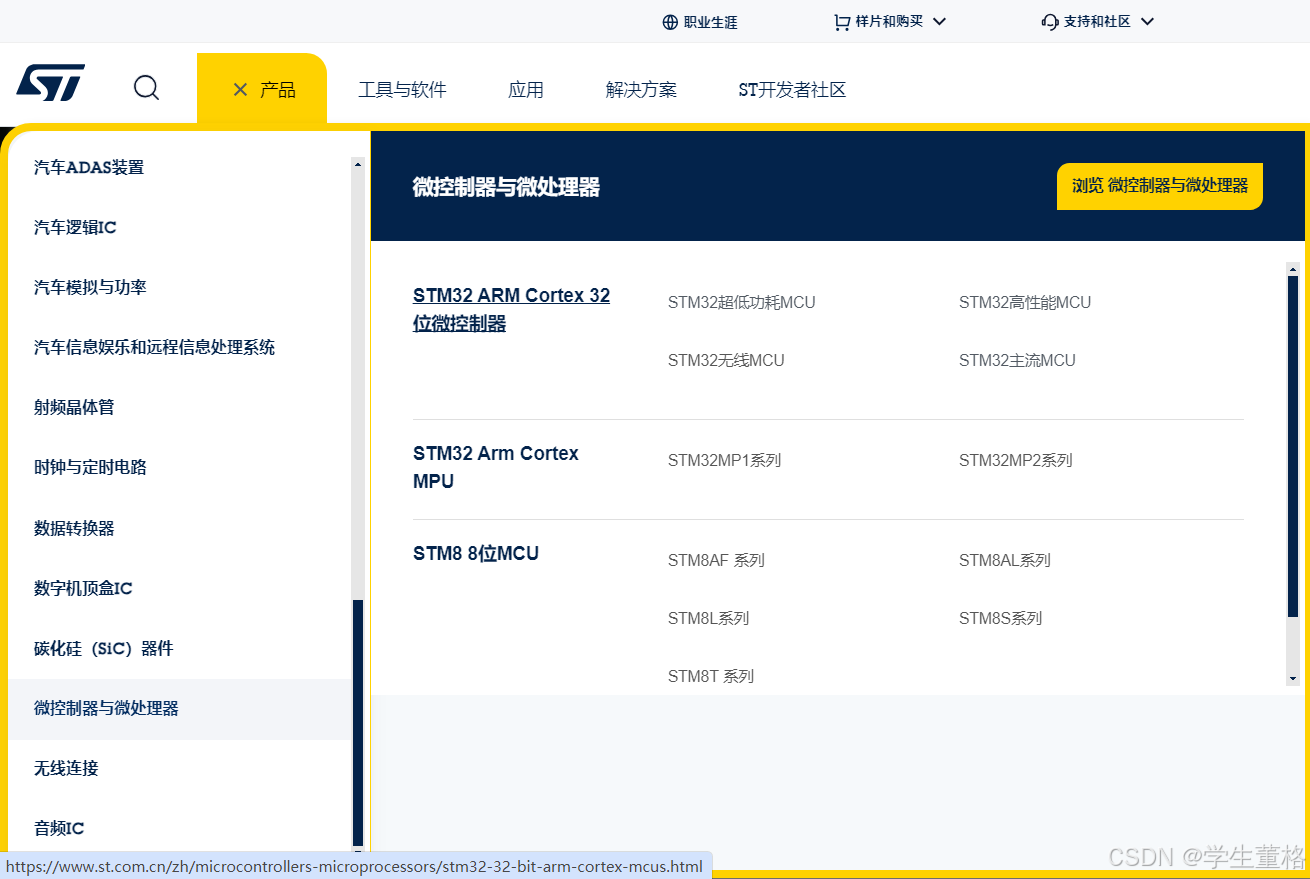Click the headset support icon

[x=1049, y=22]
